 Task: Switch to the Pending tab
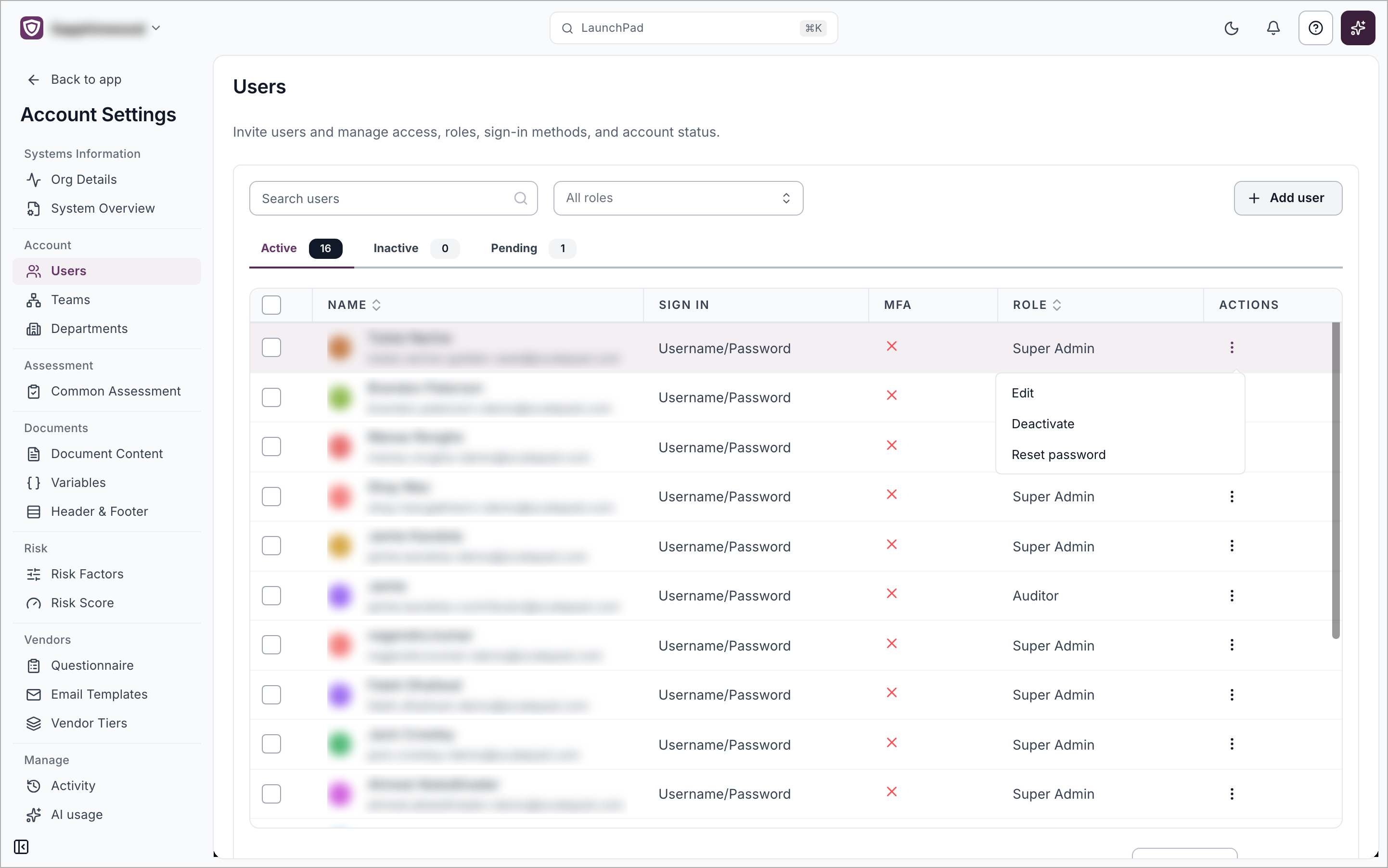pyautogui.click(x=533, y=248)
